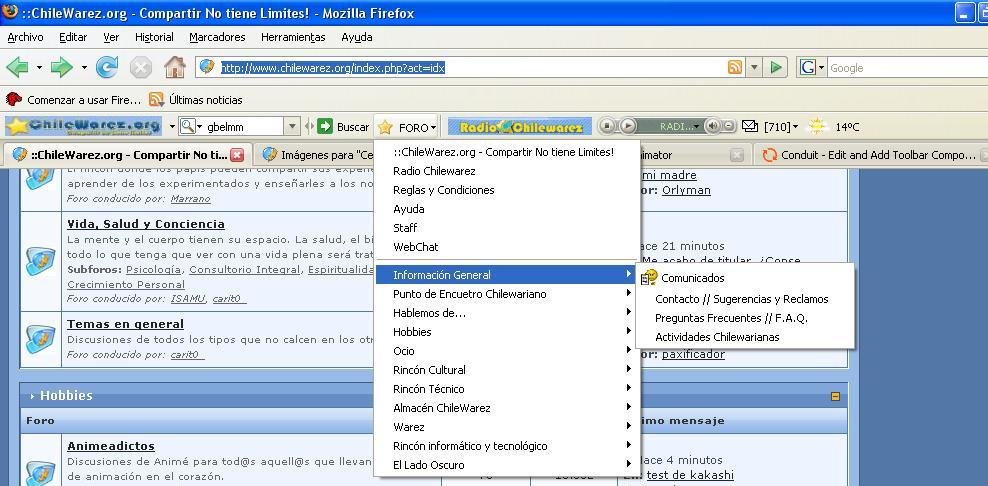
Task: Click the green Go arrow beside the address bar
Action: click(776, 67)
